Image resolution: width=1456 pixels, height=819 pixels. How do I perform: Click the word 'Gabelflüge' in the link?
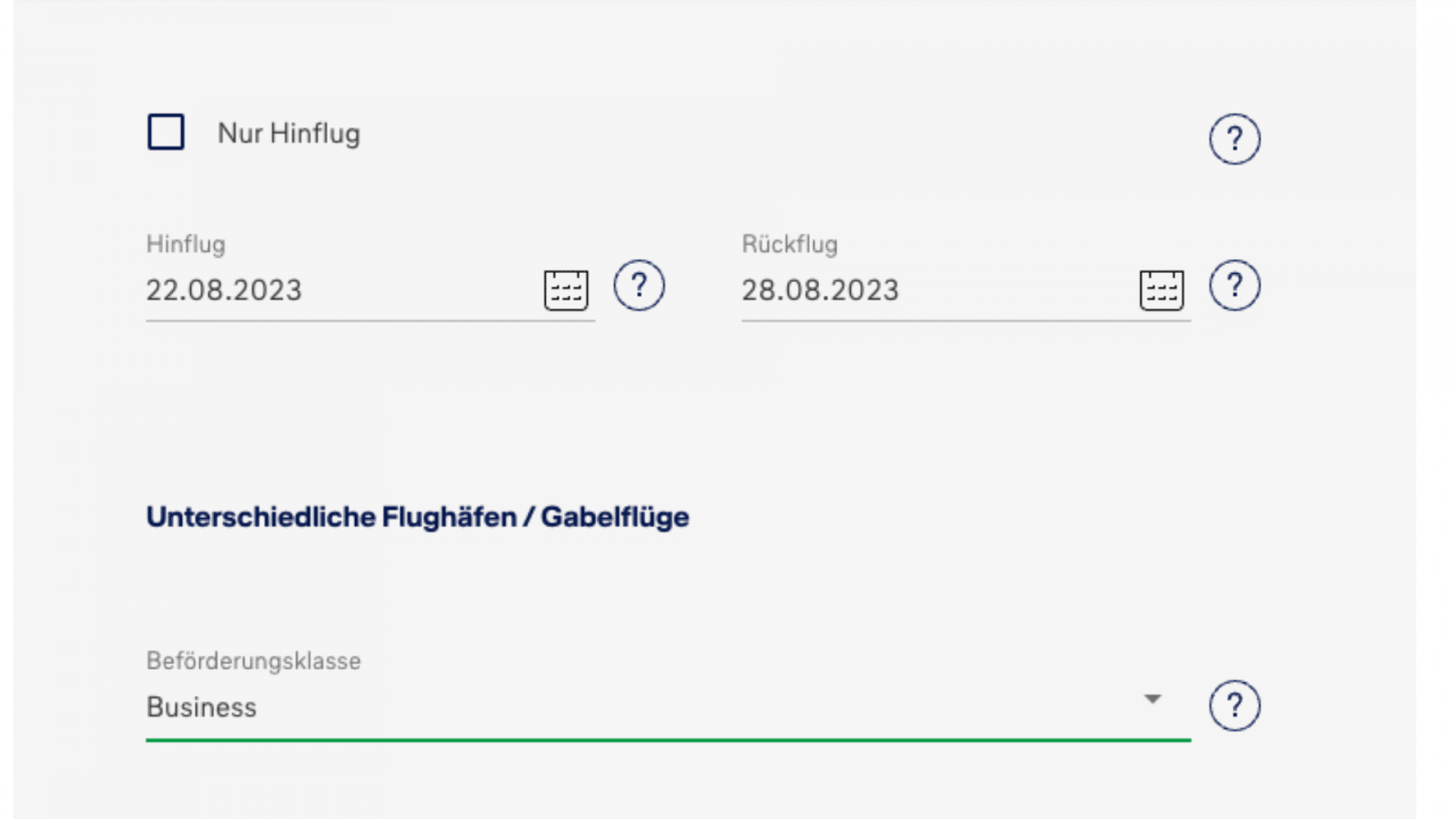[615, 517]
